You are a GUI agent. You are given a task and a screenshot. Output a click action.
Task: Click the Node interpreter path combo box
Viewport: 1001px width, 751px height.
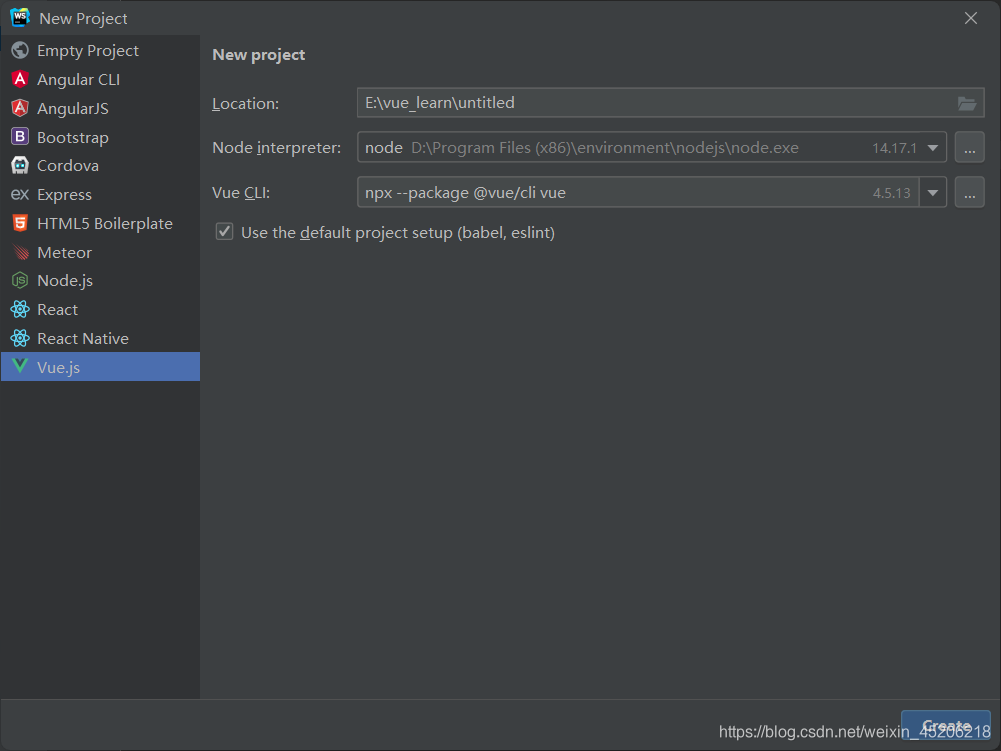coord(651,148)
